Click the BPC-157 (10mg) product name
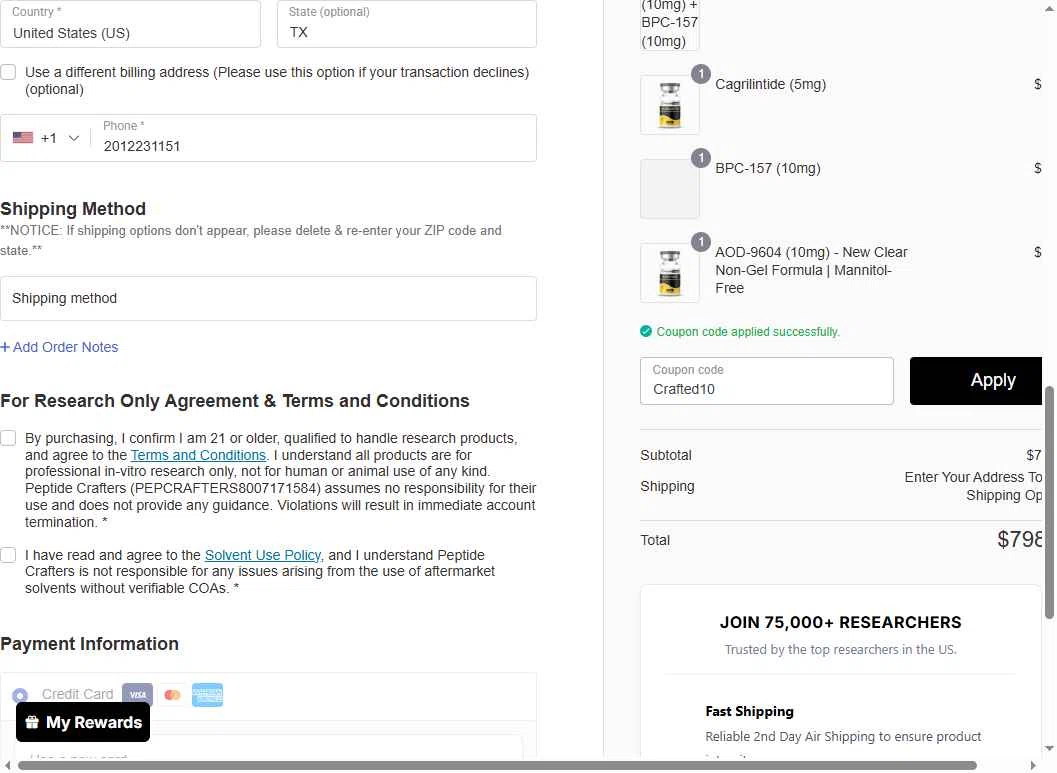1057x773 pixels. (x=768, y=168)
